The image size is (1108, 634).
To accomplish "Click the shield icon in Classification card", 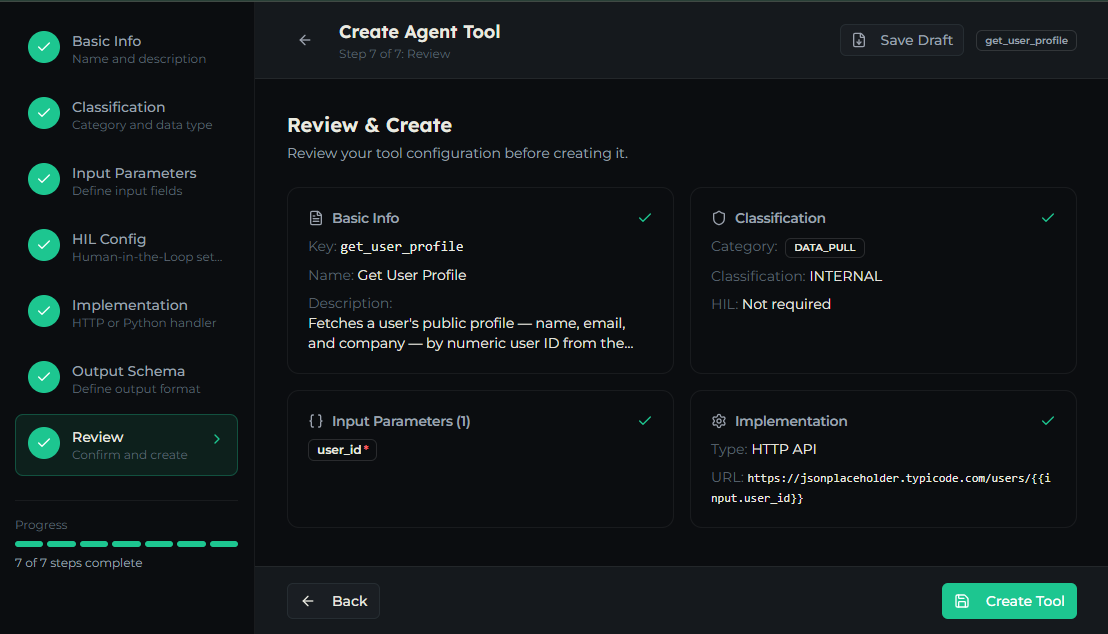I will (x=719, y=218).
